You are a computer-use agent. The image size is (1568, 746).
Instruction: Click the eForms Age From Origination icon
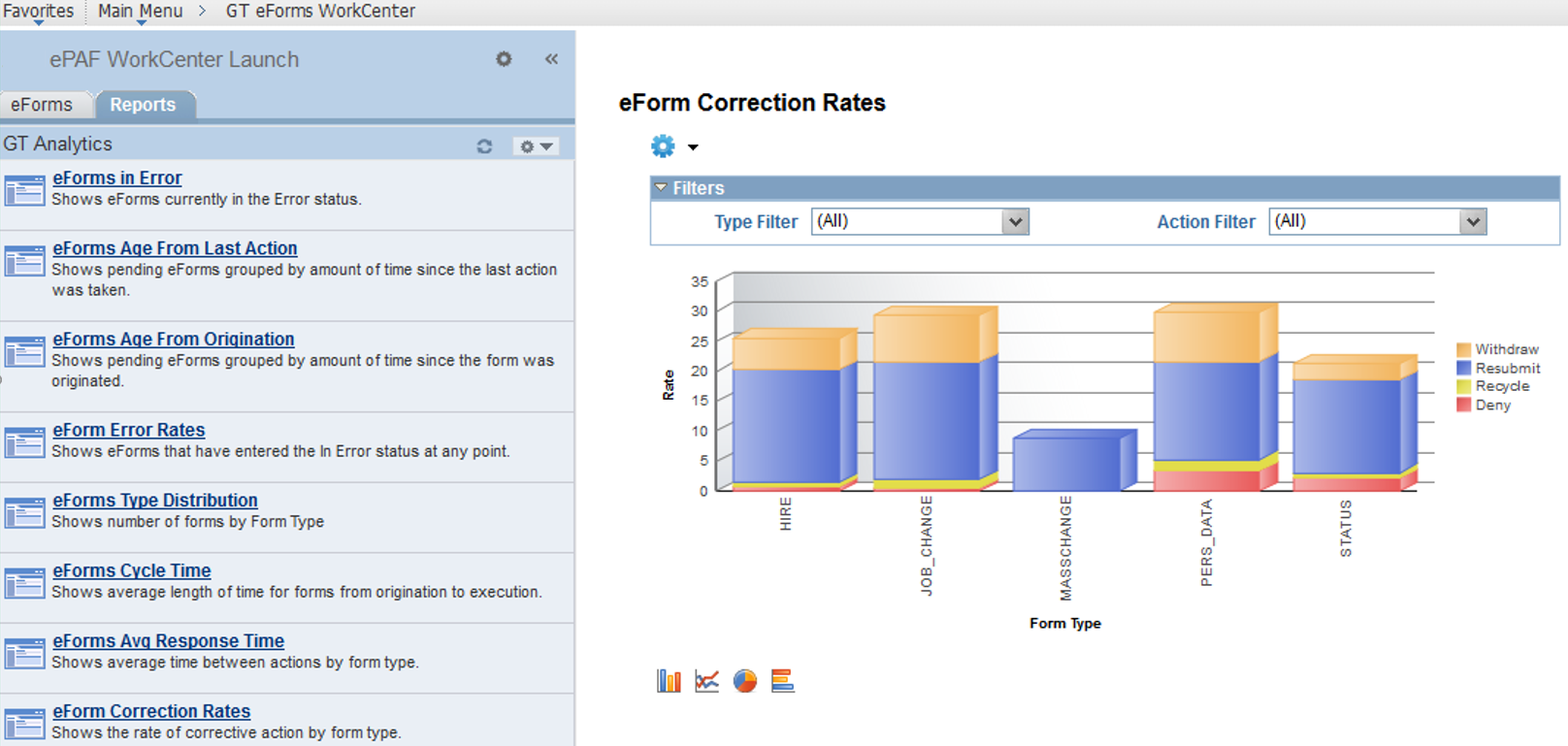[x=24, y=352]
